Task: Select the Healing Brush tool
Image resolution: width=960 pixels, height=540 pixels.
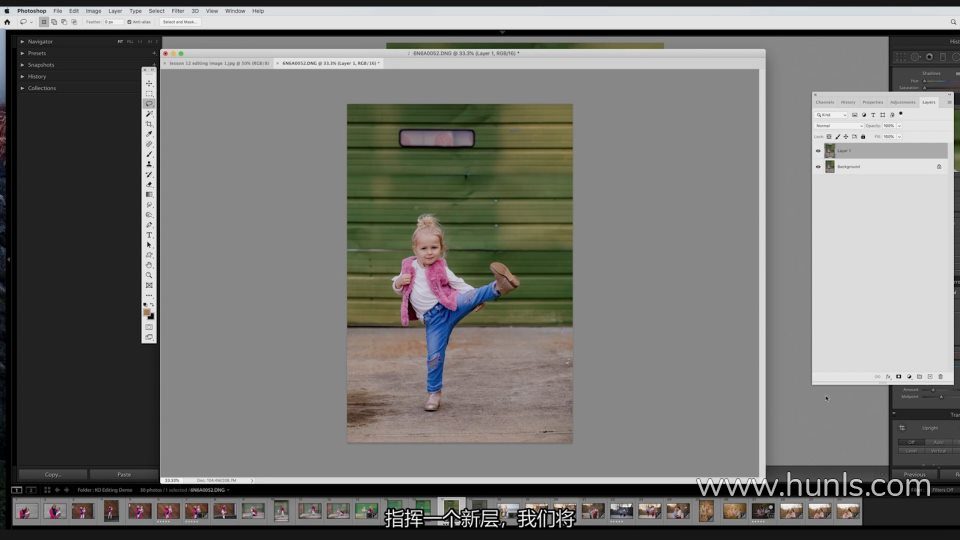Action: (x=149, y=144)
